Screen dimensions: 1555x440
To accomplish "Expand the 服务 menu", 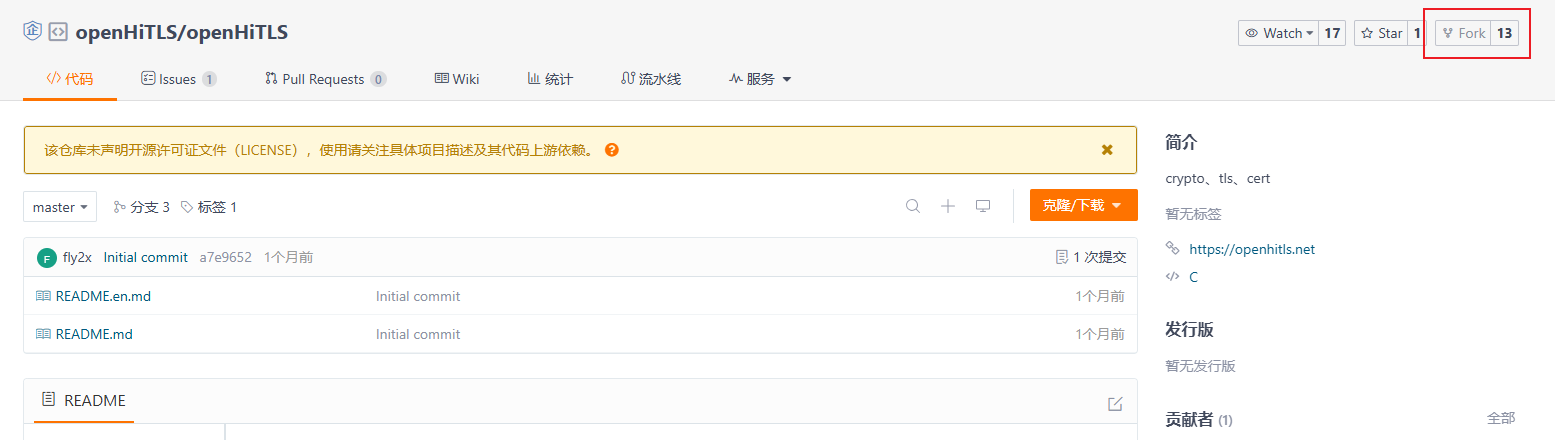I will (760, 79).
